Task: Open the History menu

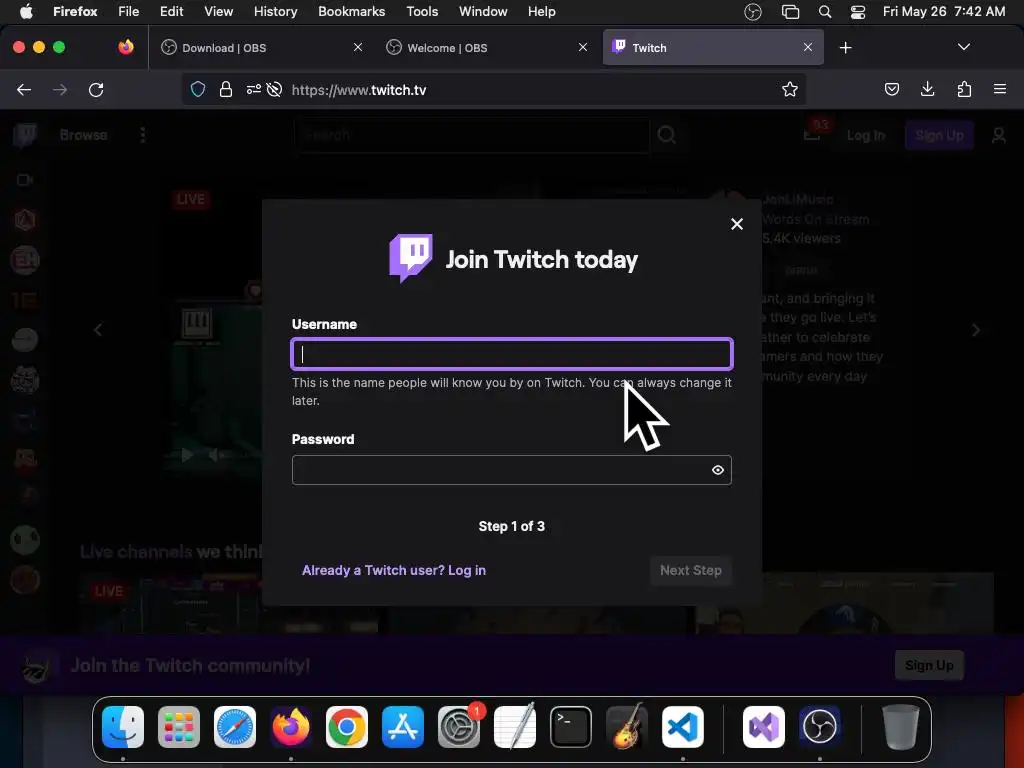Action: [x=275, y=11]
